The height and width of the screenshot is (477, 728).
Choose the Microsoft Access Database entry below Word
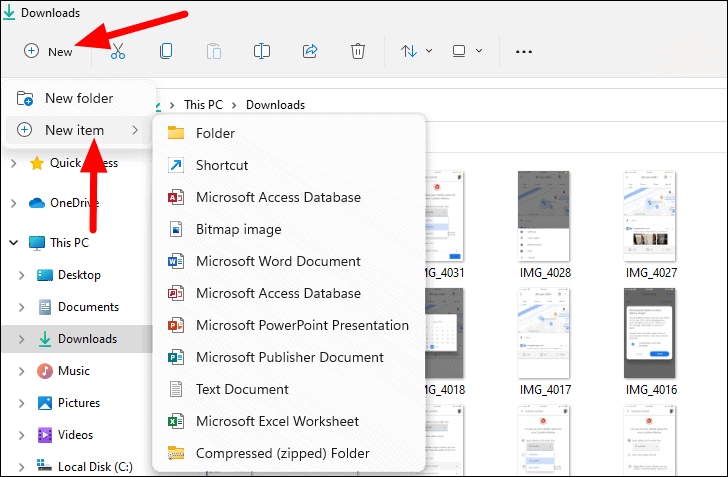pyautogui.click(x=288, y=294)
